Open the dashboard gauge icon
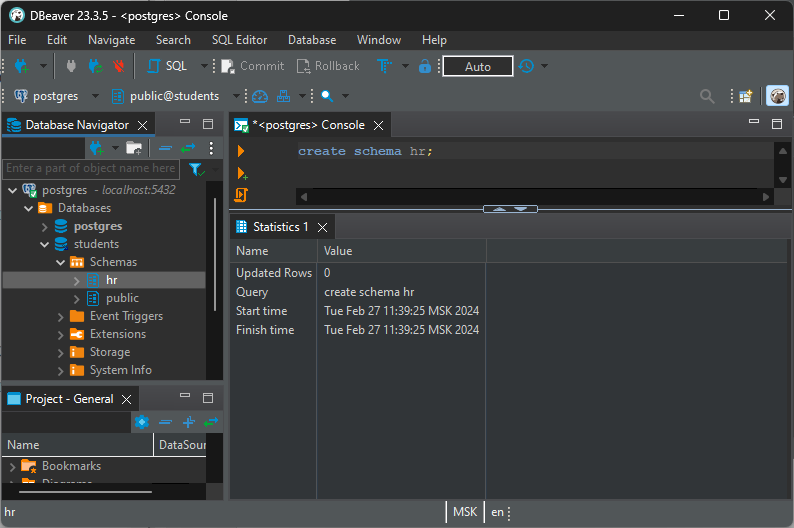 [260, 96]
